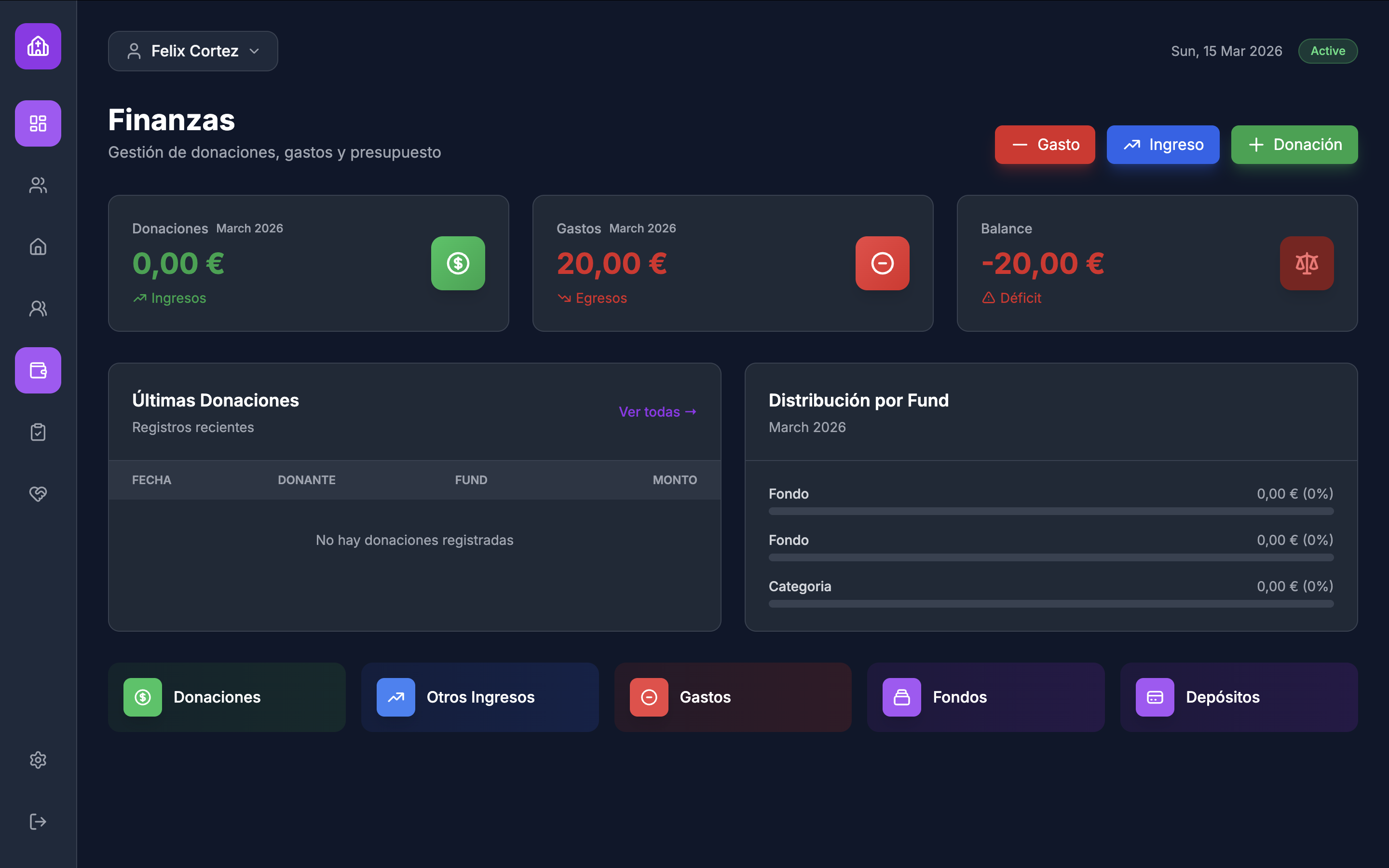
Task: Click the logout icon at the sidebar bottom
Action: coord(38,822)
